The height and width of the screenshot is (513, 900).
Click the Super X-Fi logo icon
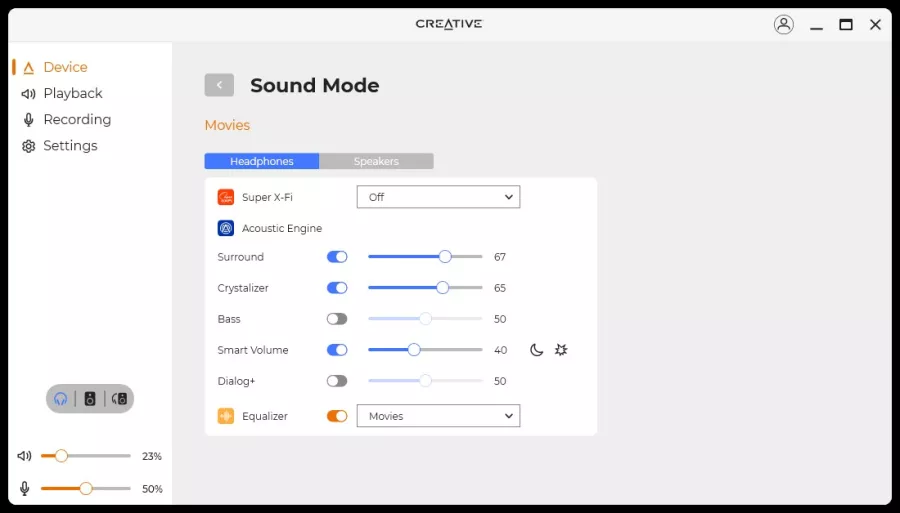click(226, 197)
